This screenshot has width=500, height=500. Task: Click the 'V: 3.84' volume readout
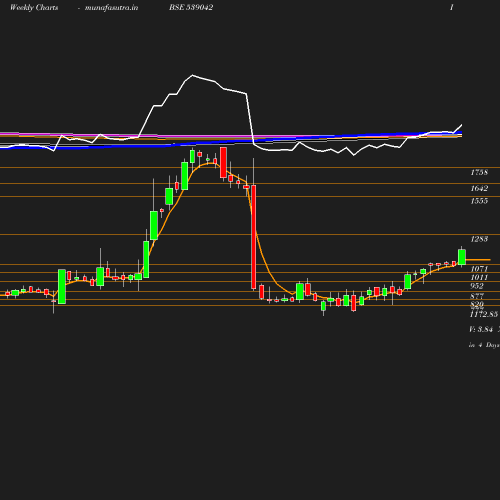click(481, 329)
